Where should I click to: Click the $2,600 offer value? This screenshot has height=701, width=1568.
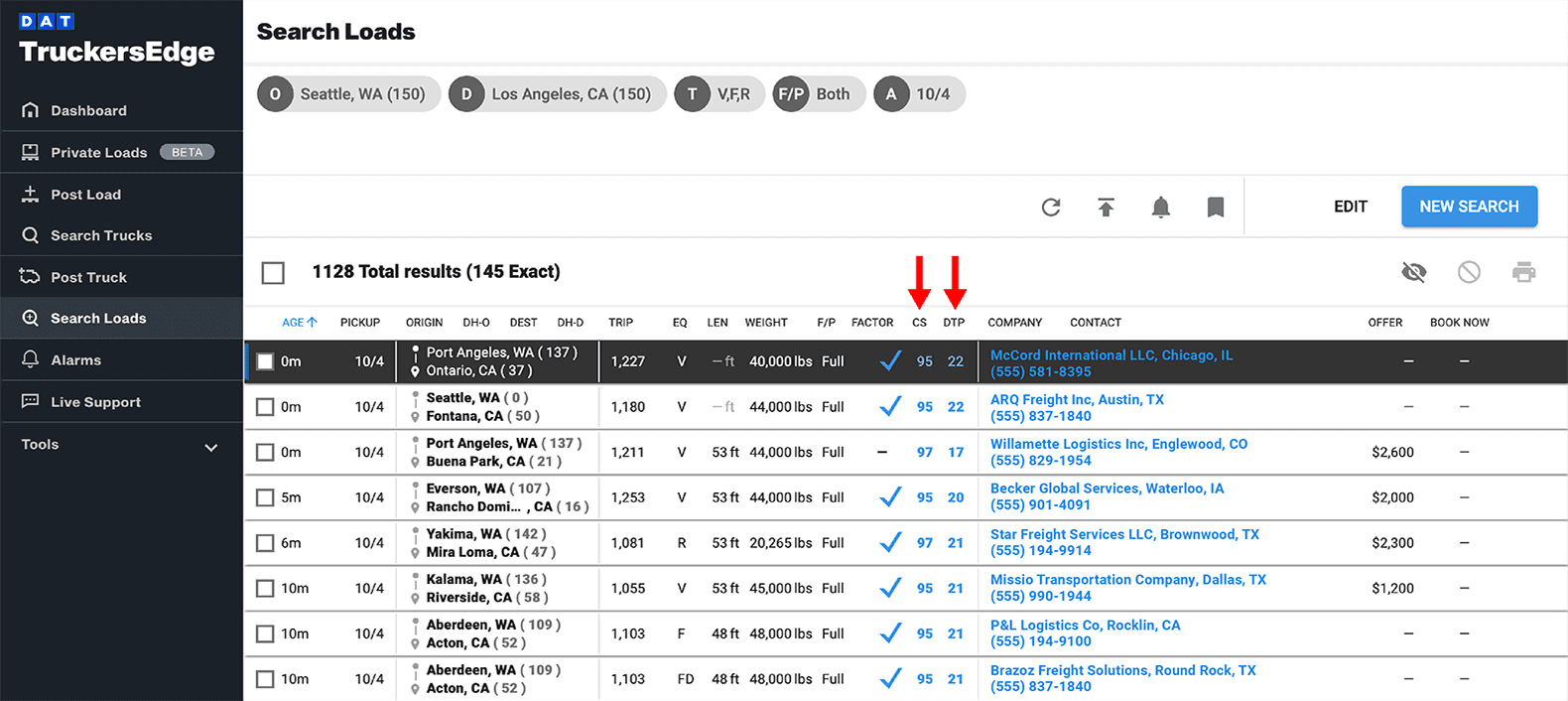point(1392,453)
